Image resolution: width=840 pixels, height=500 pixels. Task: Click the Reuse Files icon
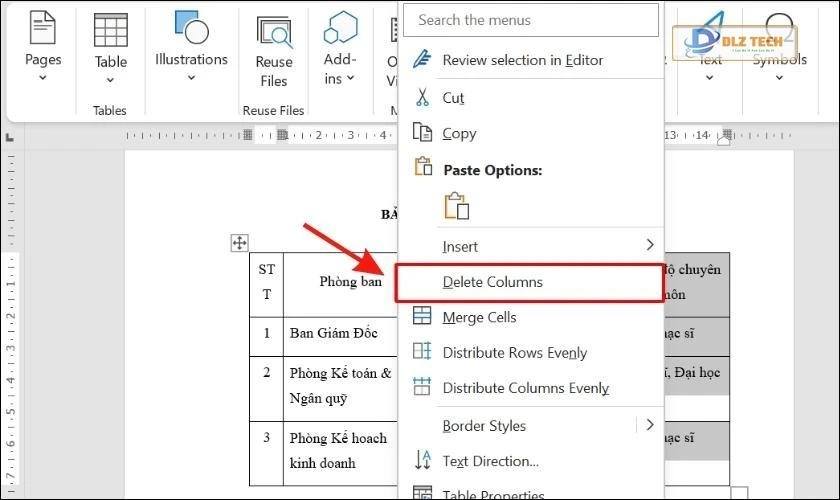pos(273,33)
